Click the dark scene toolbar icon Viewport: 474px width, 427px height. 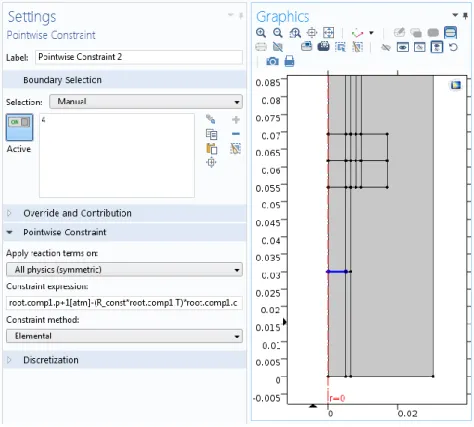click(x=323, y=47)
